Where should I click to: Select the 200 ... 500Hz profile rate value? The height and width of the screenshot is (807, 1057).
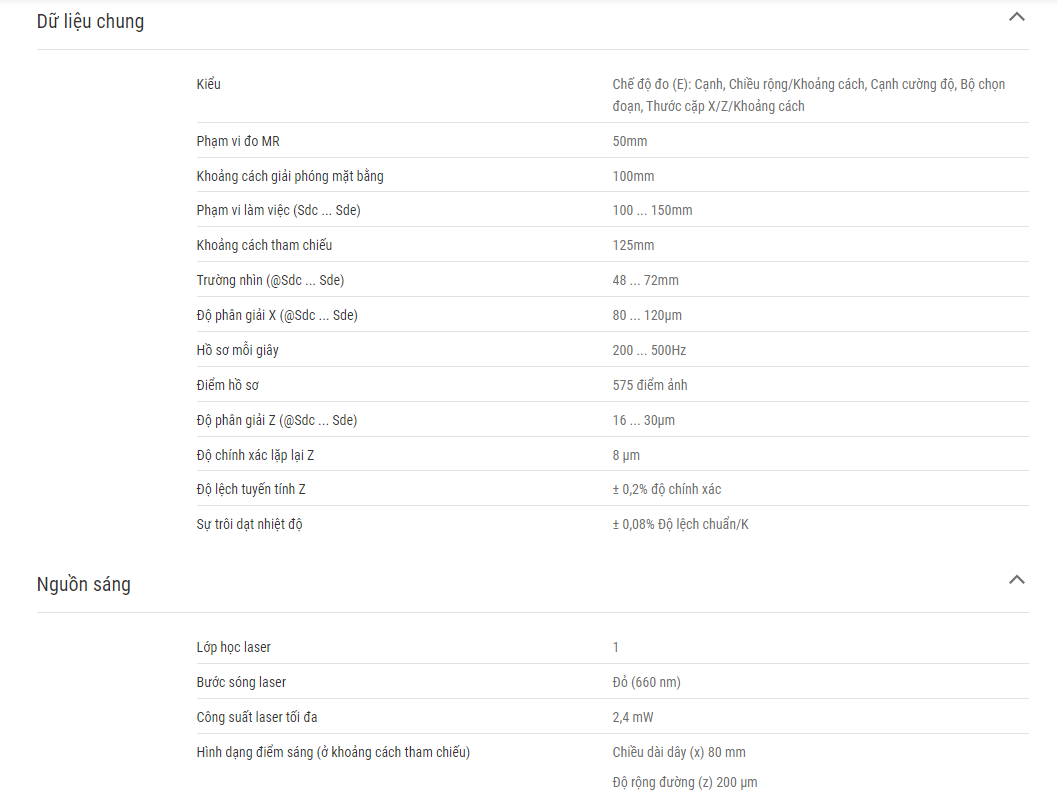(649, 351)
